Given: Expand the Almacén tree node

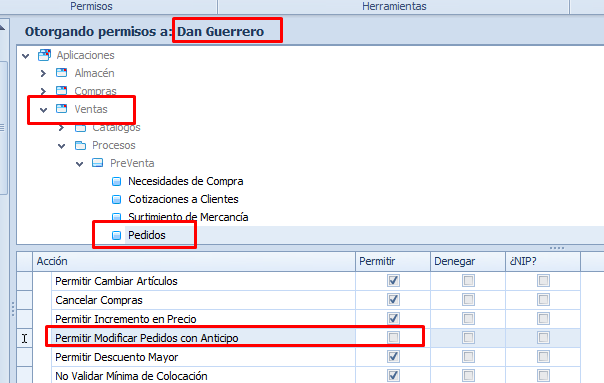Looking at the screenshot, I should [43, 73].
